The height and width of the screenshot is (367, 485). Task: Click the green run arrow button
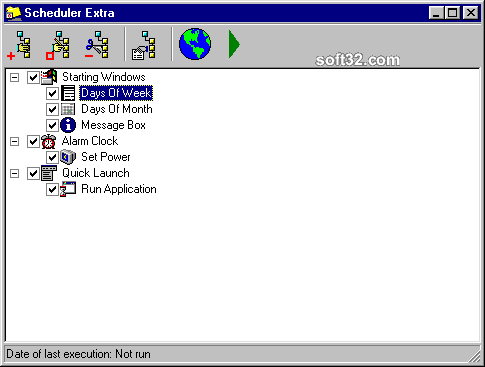[234, 44]
